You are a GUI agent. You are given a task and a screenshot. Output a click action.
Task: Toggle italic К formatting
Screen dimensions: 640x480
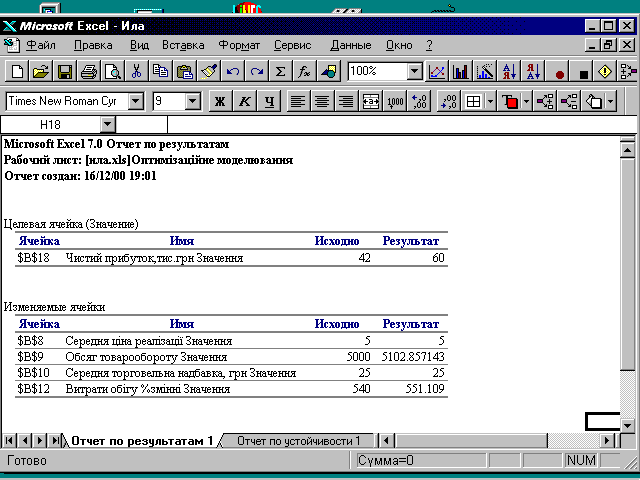tap(244, 101)
